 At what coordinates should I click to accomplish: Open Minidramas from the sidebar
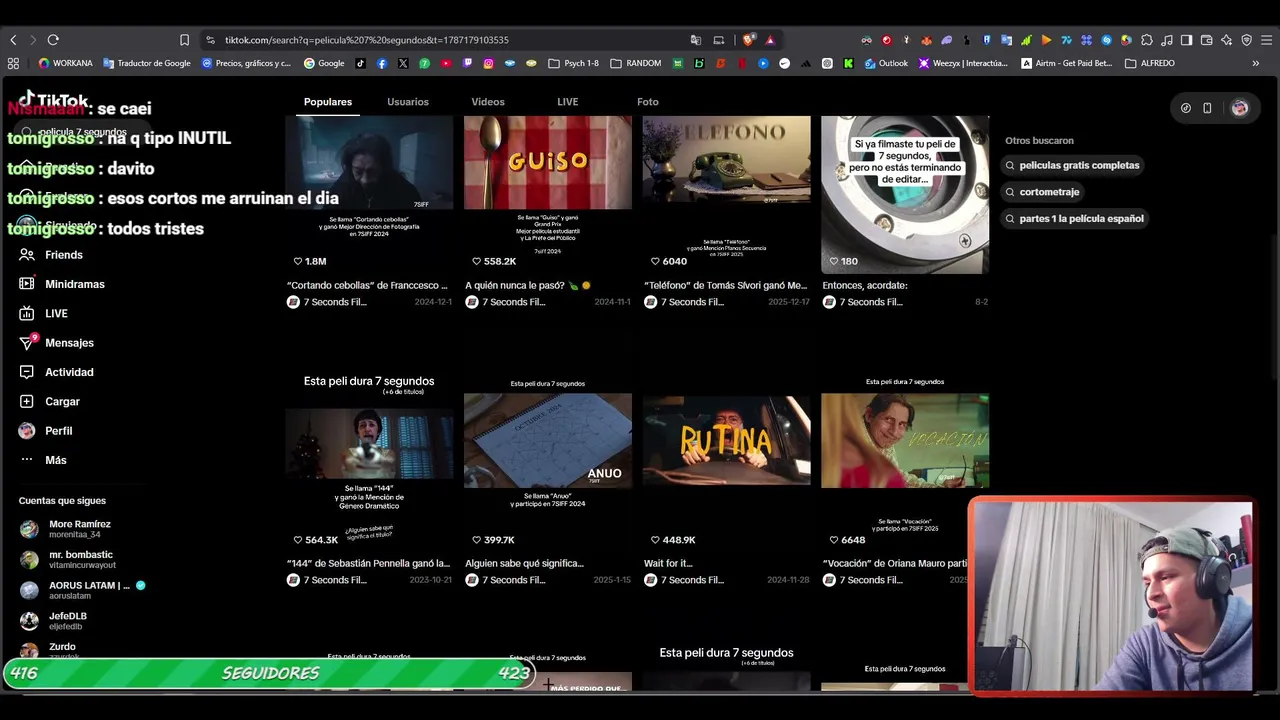pos(62,284)
